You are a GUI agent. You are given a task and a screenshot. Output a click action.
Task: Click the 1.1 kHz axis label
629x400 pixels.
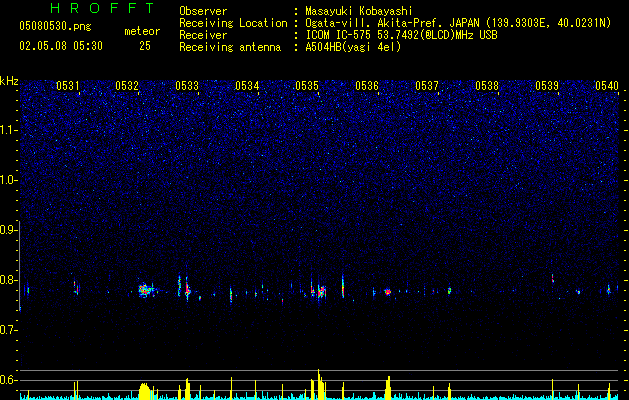pyautogui.click(x=8, y=130)
